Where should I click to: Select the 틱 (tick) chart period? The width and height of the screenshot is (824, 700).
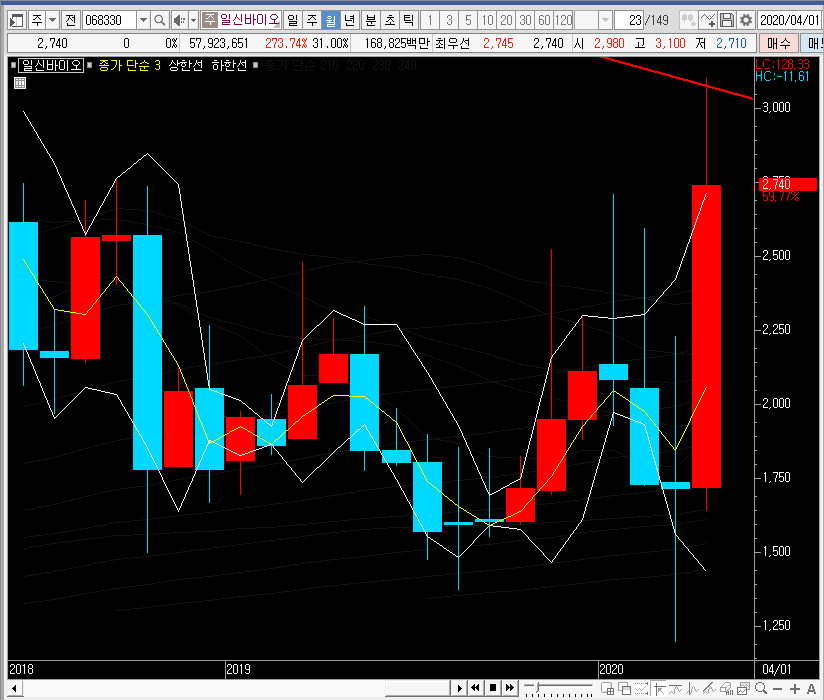(408, 20)
